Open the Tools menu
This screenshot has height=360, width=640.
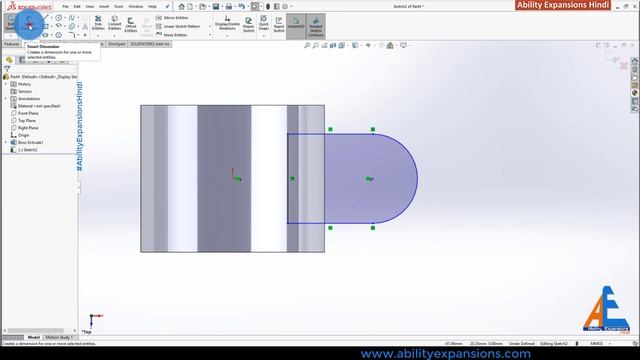pos(118,7)
